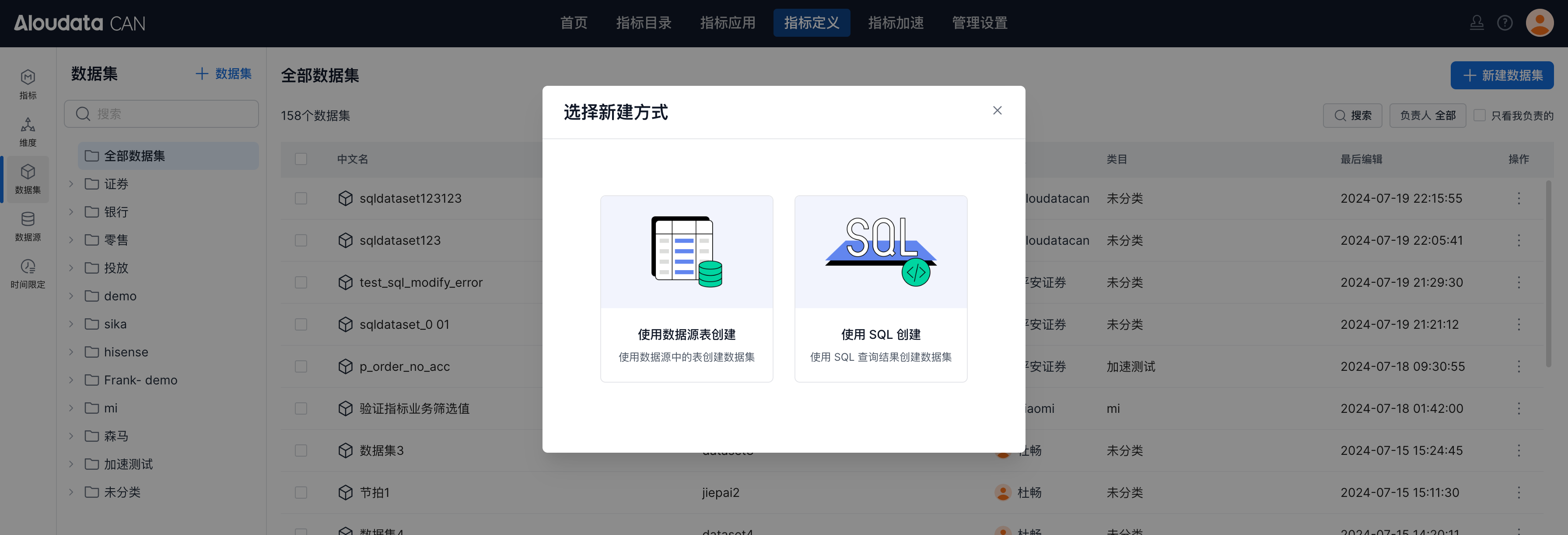This screenshot has height=535, width=1568.
Task: Open actions menu for sqldataset123123 row
Action: (x=1519, y=199)
